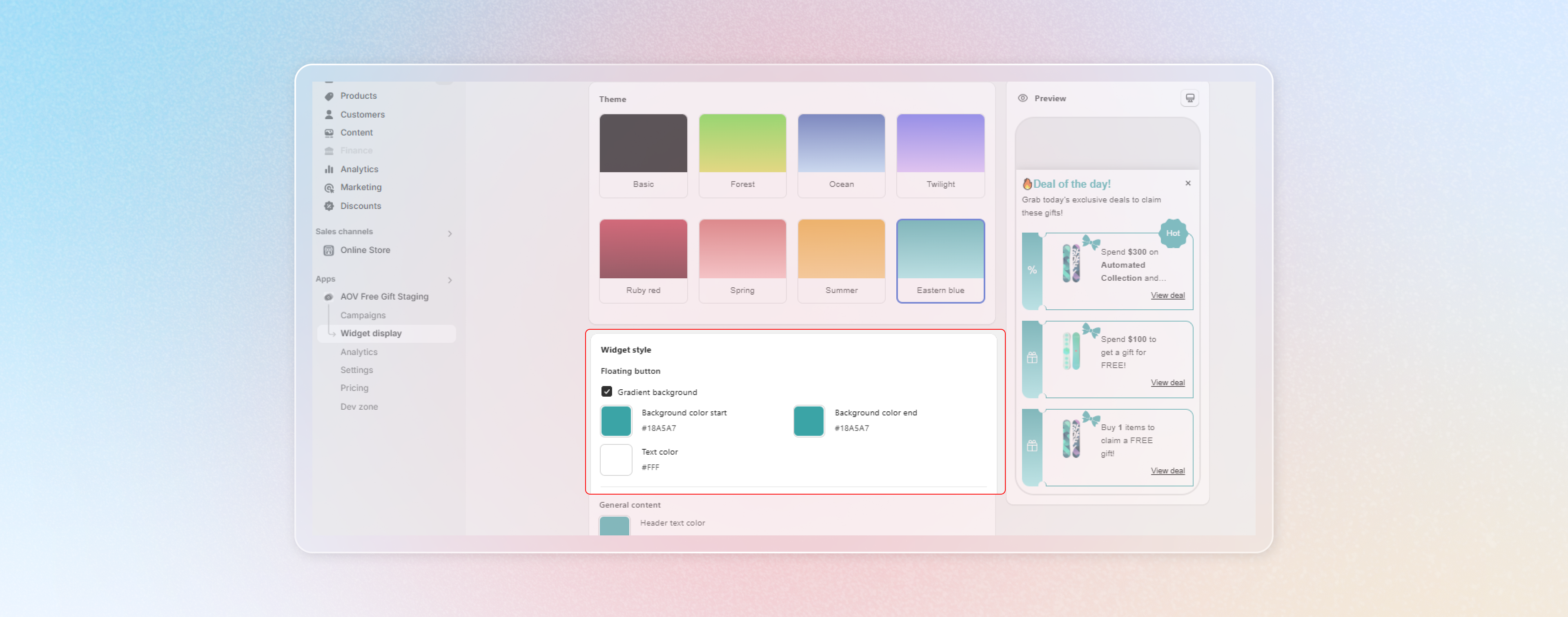Viewport: 1568px width, 617px height.
Task: Open Background color end swatch
Action: [808, 420]
